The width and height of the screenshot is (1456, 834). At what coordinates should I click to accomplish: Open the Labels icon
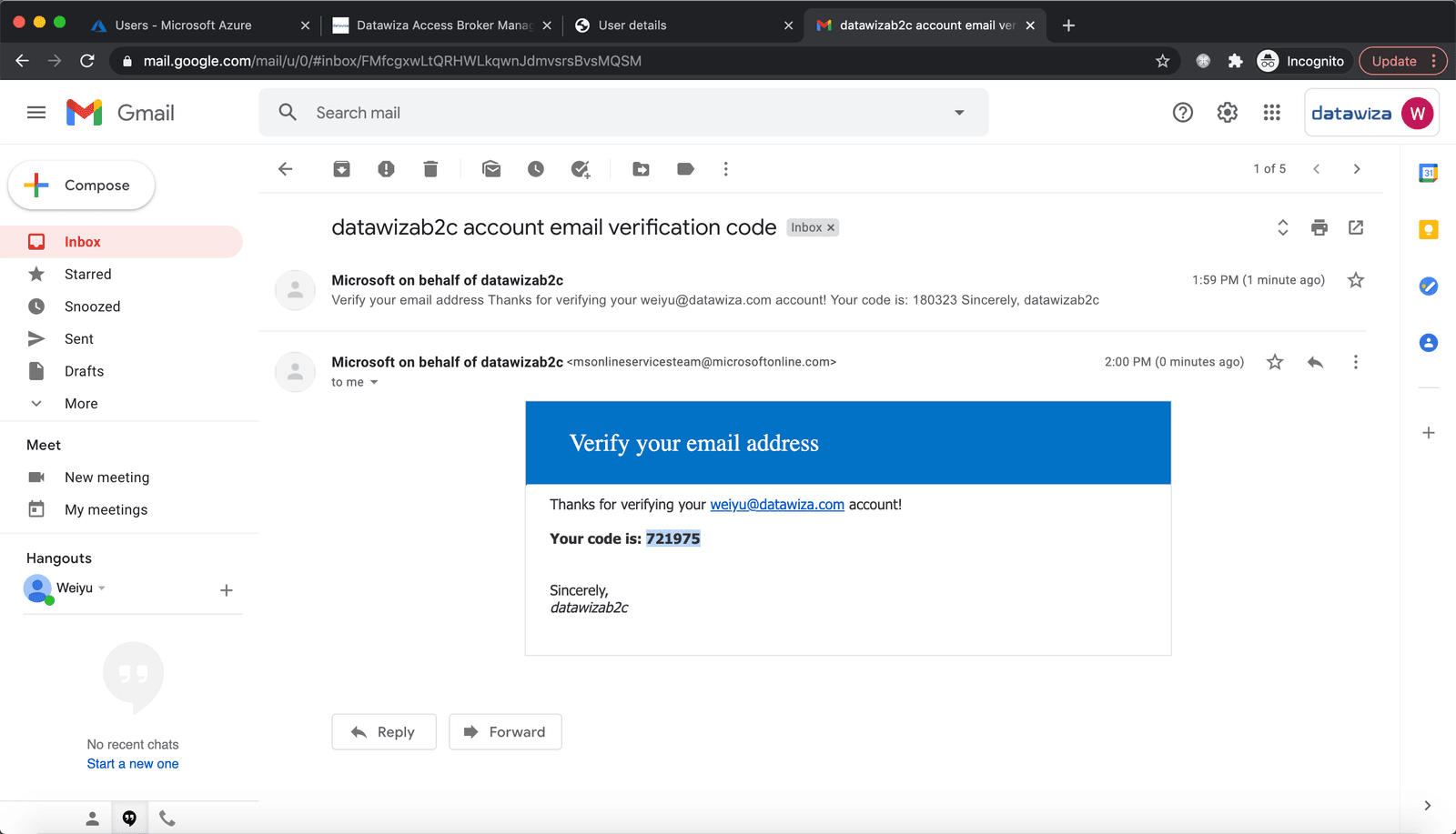pyautogui.click(x=685, y=169)
